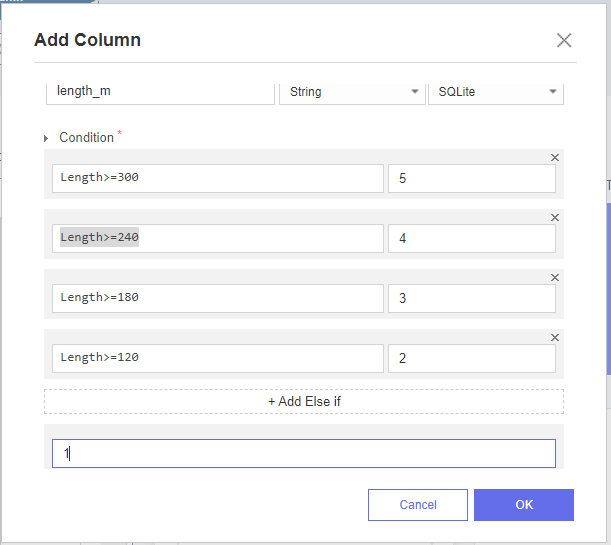Click the result value field containing 4

point(471,238)
